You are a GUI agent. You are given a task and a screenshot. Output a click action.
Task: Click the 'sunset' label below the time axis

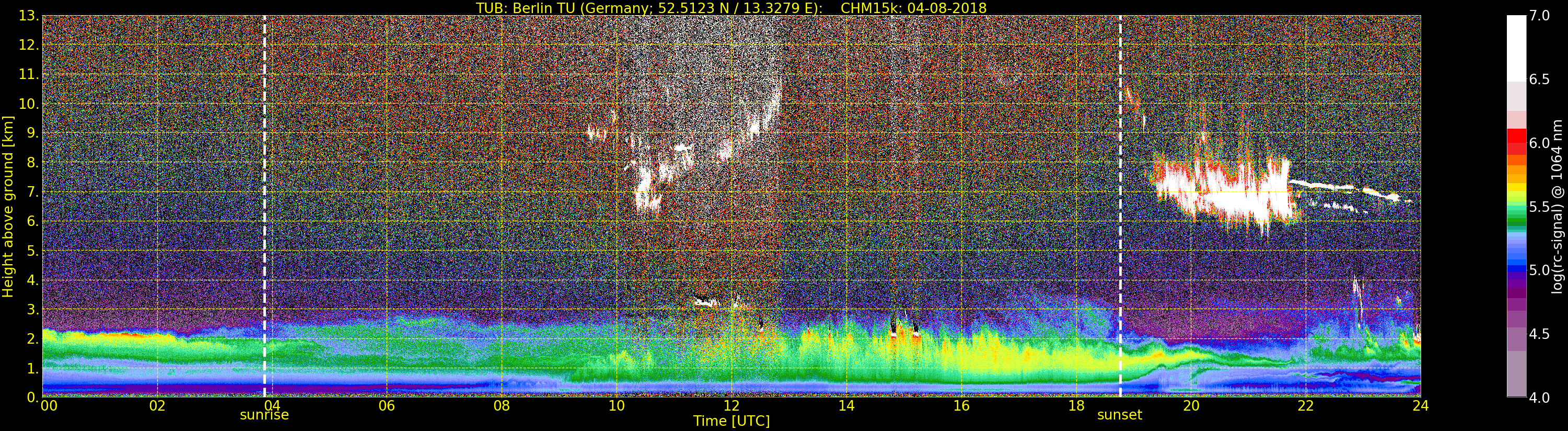[x=1119, y=415]
